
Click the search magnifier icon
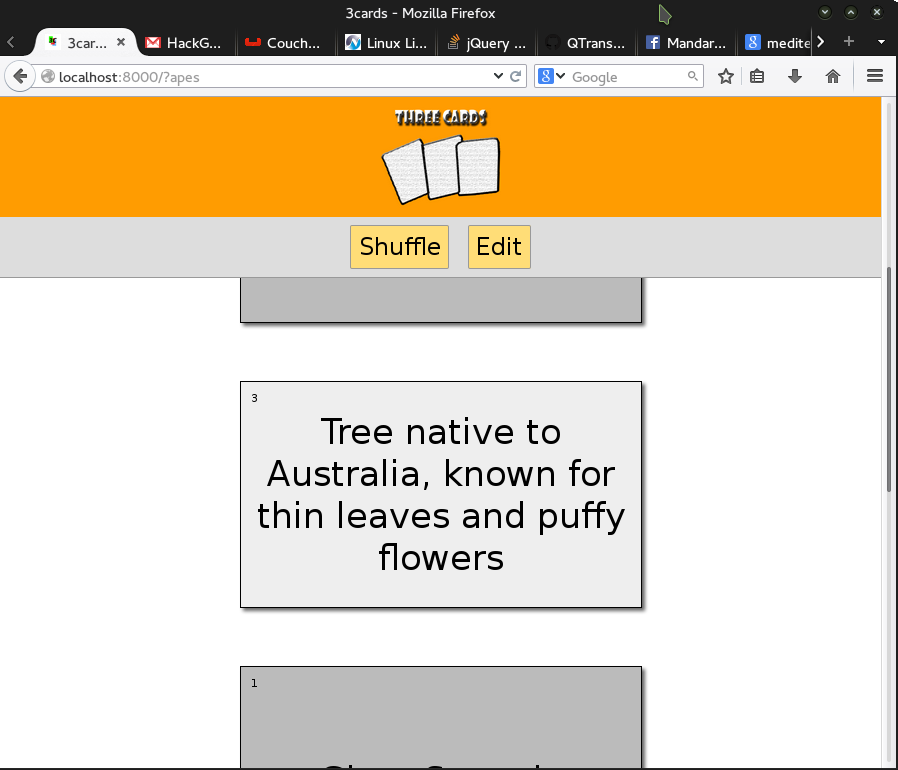(x=692, y=76)
